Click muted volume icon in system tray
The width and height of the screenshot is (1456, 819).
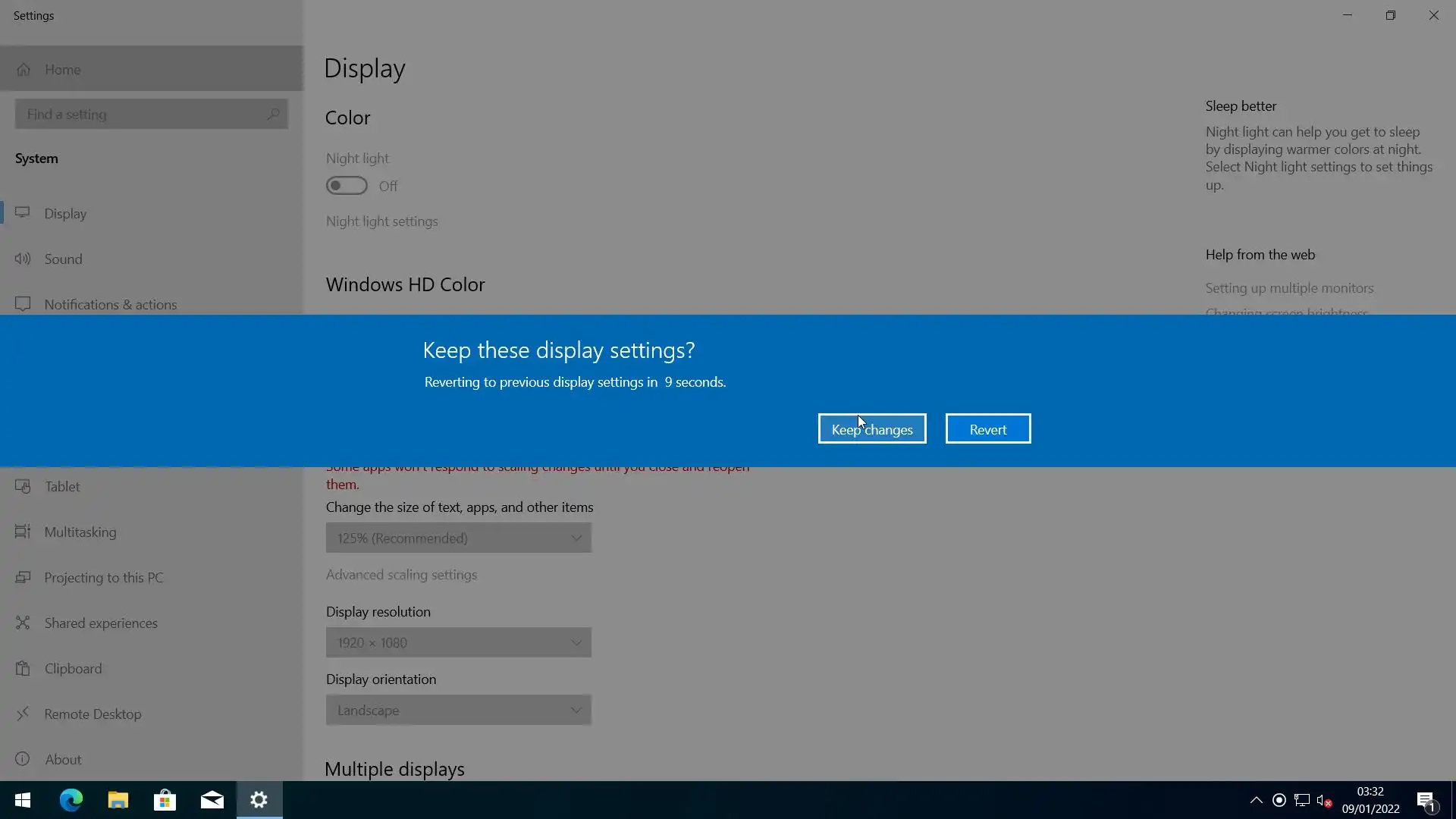1324,800
